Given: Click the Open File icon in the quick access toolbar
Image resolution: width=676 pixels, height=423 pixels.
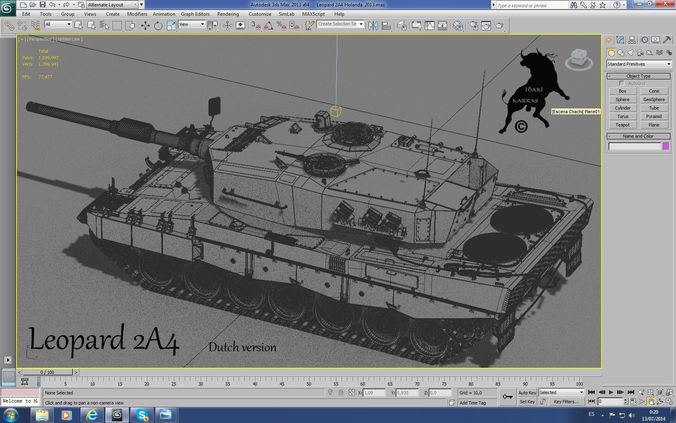Looking at the screenshot, I should coord(32,5).
